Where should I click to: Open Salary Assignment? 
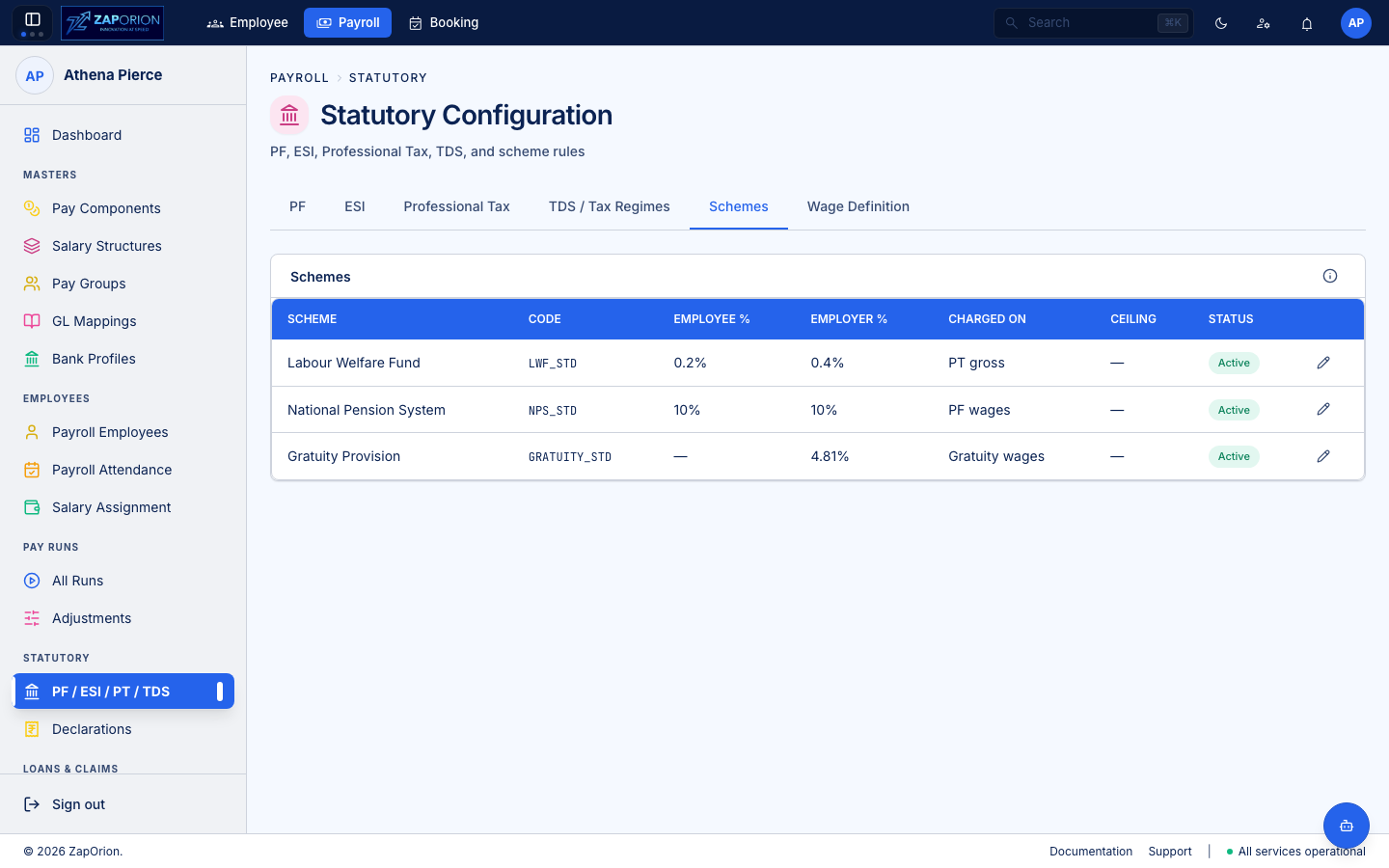point(123,507)
